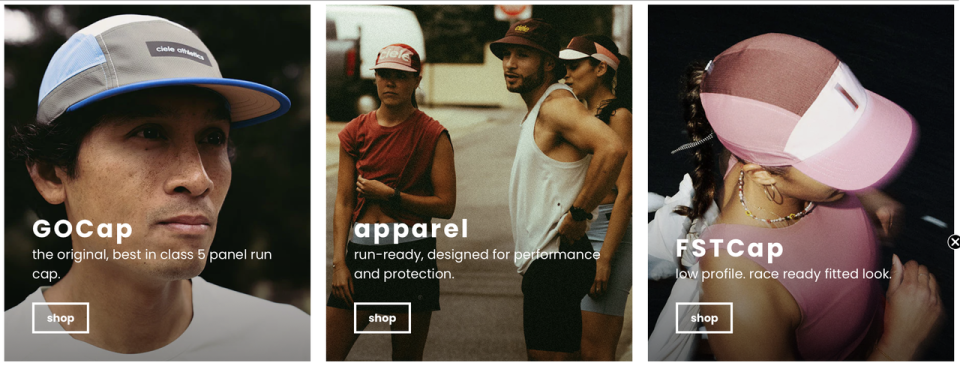
Task: Click 'low profile. race ready fitted look.' text
Action: click(x=784, y=274)
